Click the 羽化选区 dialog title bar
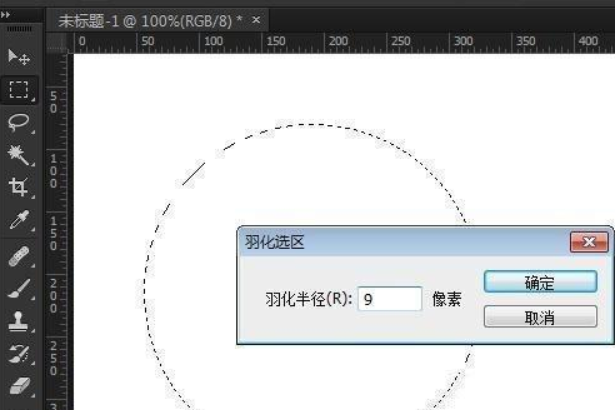The image size is (615, 410). tap(404, 242)
